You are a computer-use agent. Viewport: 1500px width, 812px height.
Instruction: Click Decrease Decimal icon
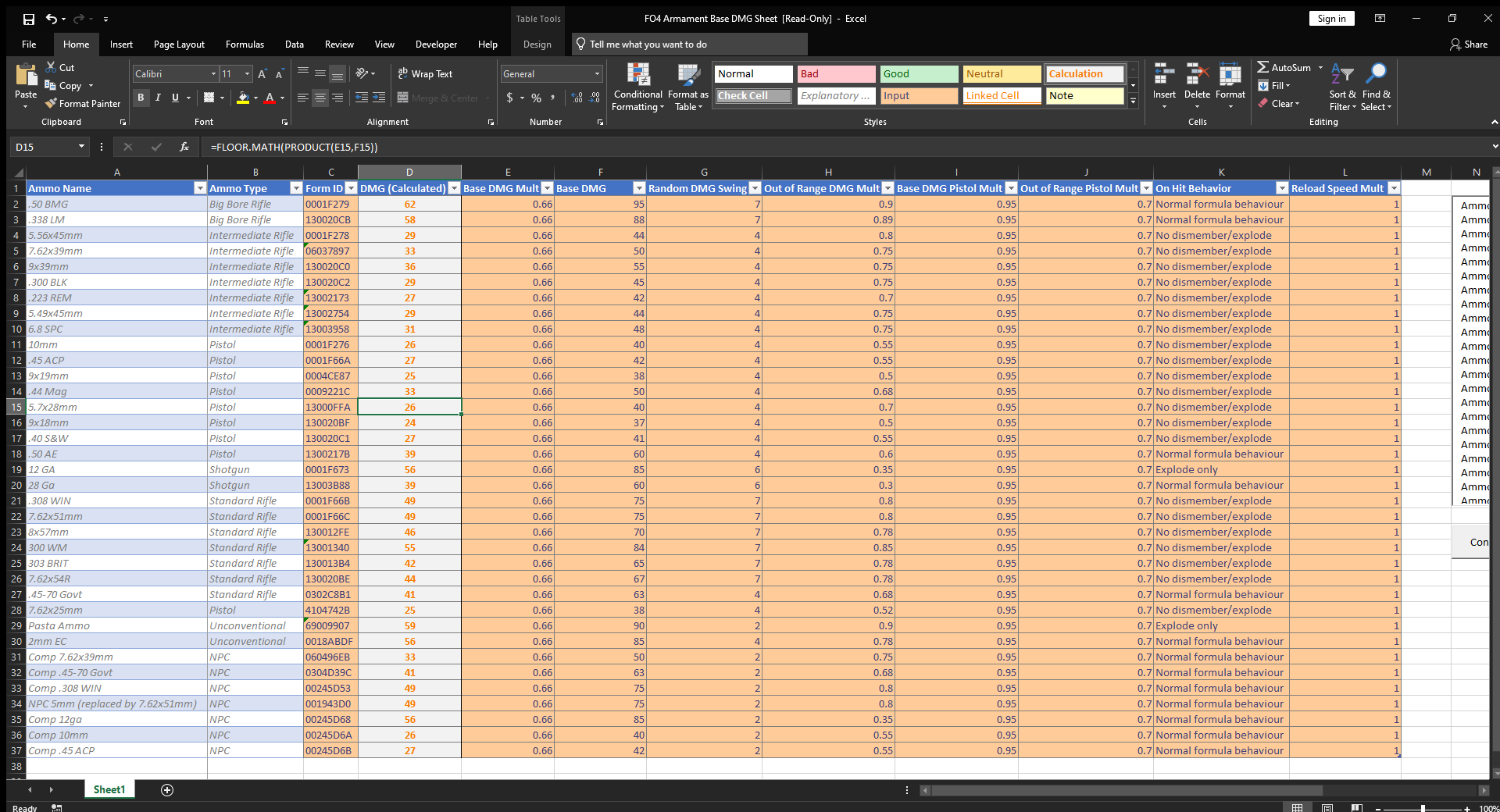click(x=595, y=98)
